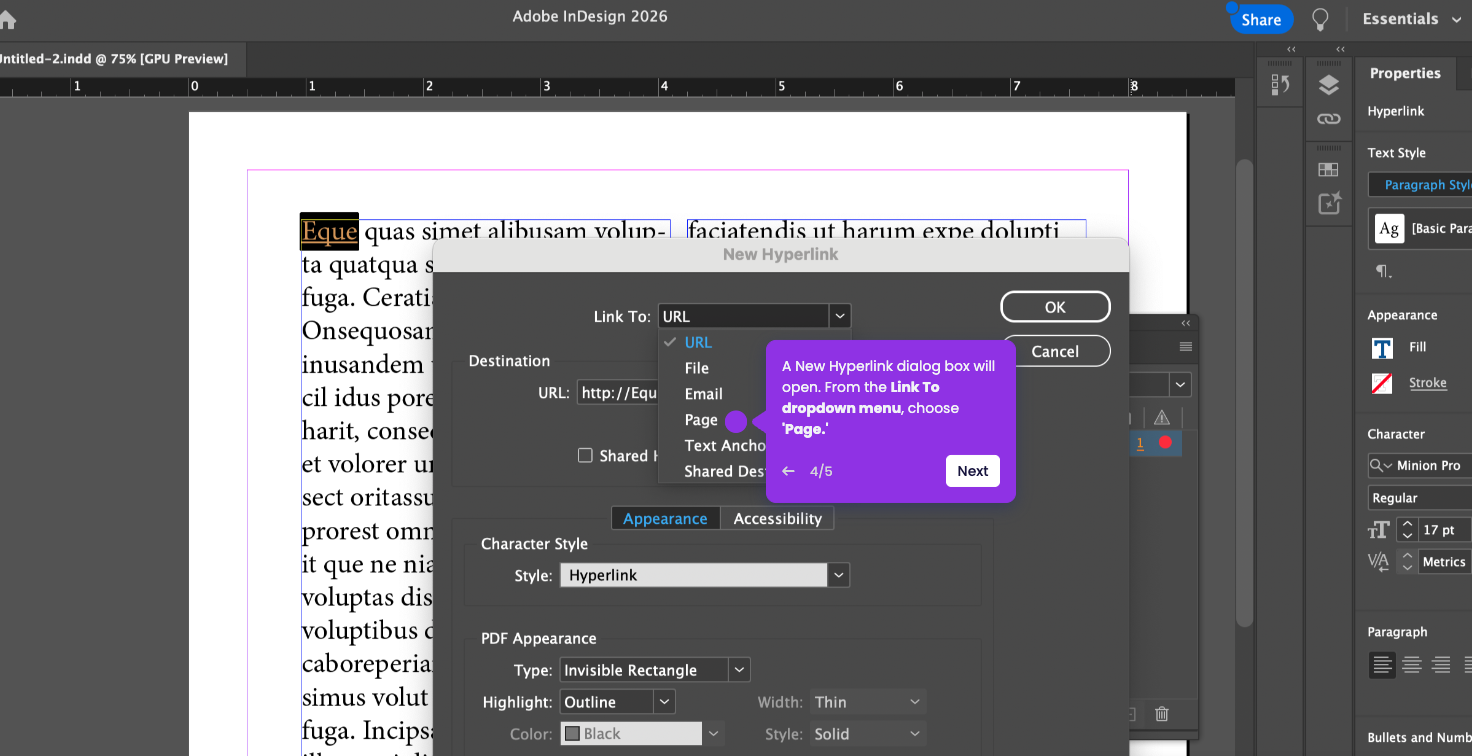Expand the Link To dropdown arrow
Viewport: 1472px width, 756px height.
pos(840,316)
